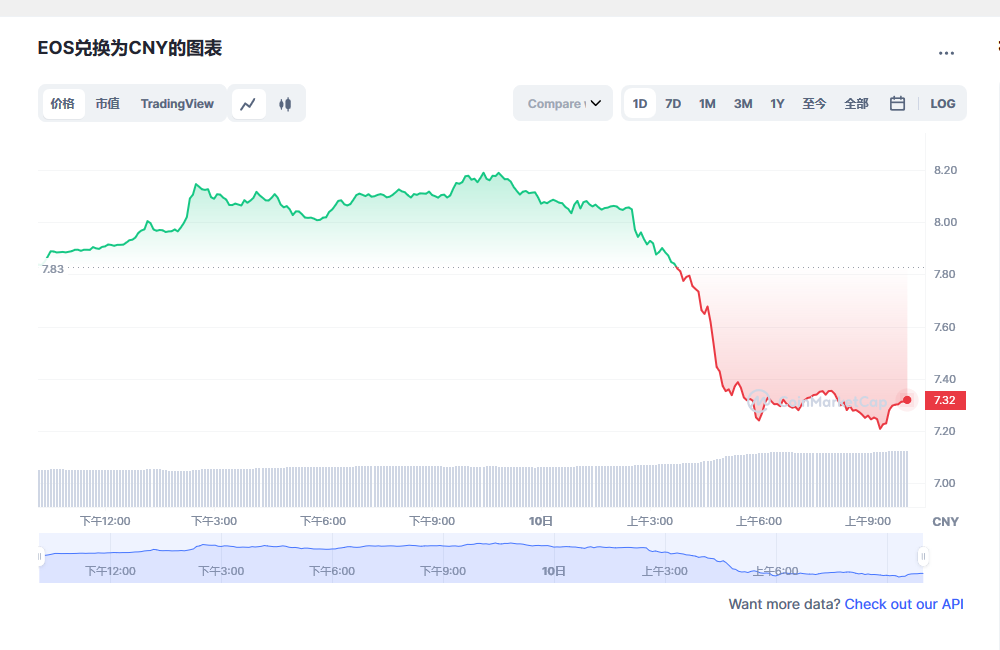Open the three-dot chart options icon

point(945,52)
